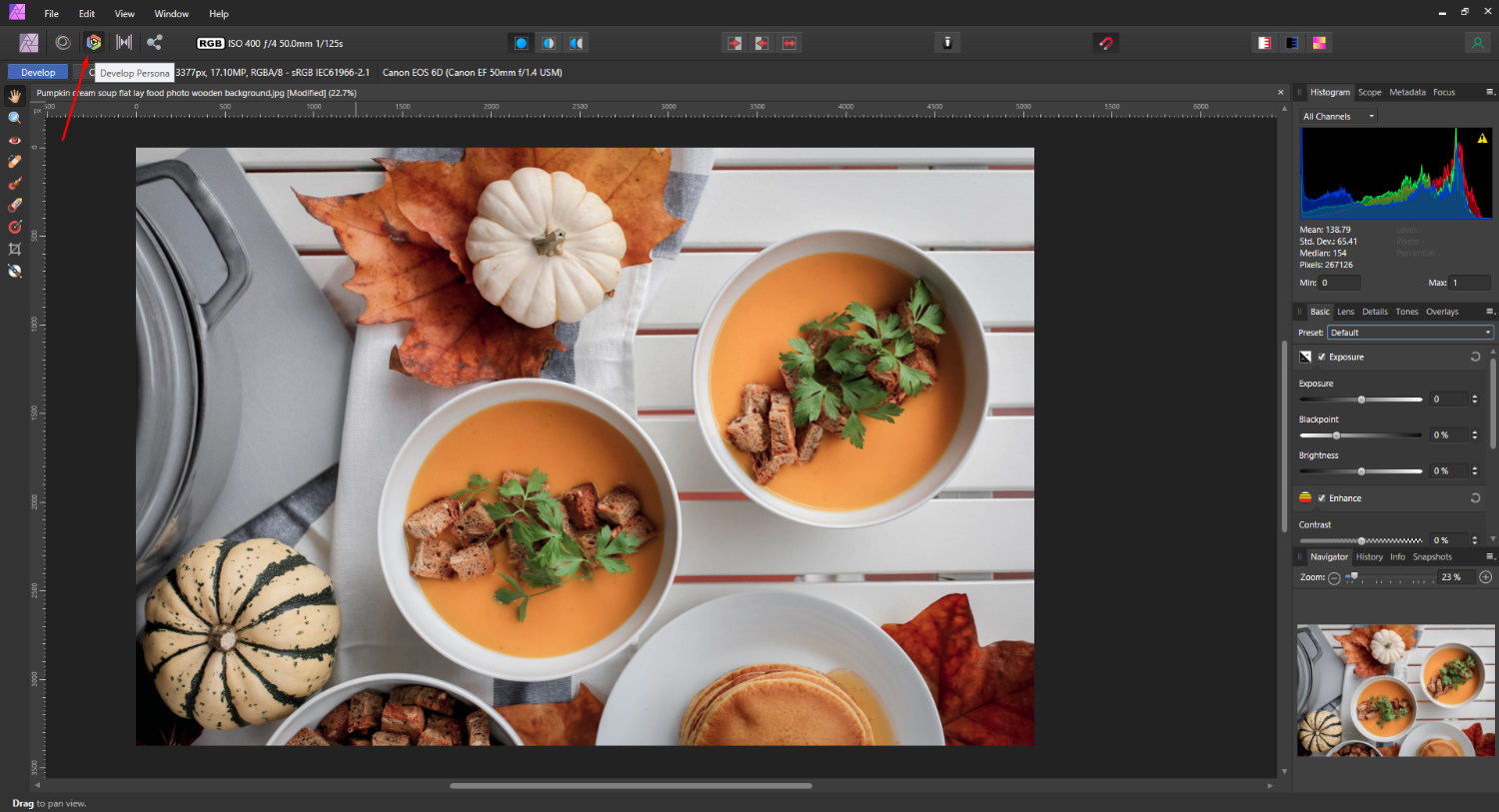Viewport: 1499px width, 812px height.
Task: Show clipped tones icon
Action: 1319,43
